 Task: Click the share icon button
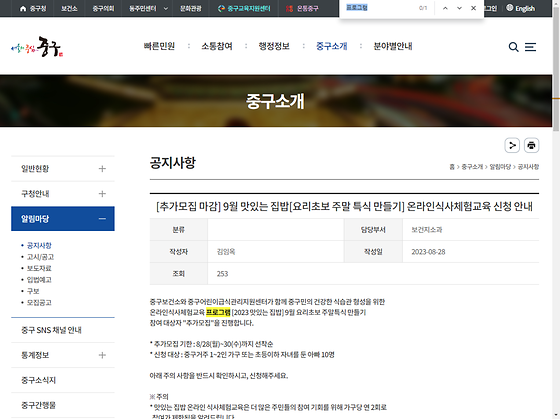point(512,145)
